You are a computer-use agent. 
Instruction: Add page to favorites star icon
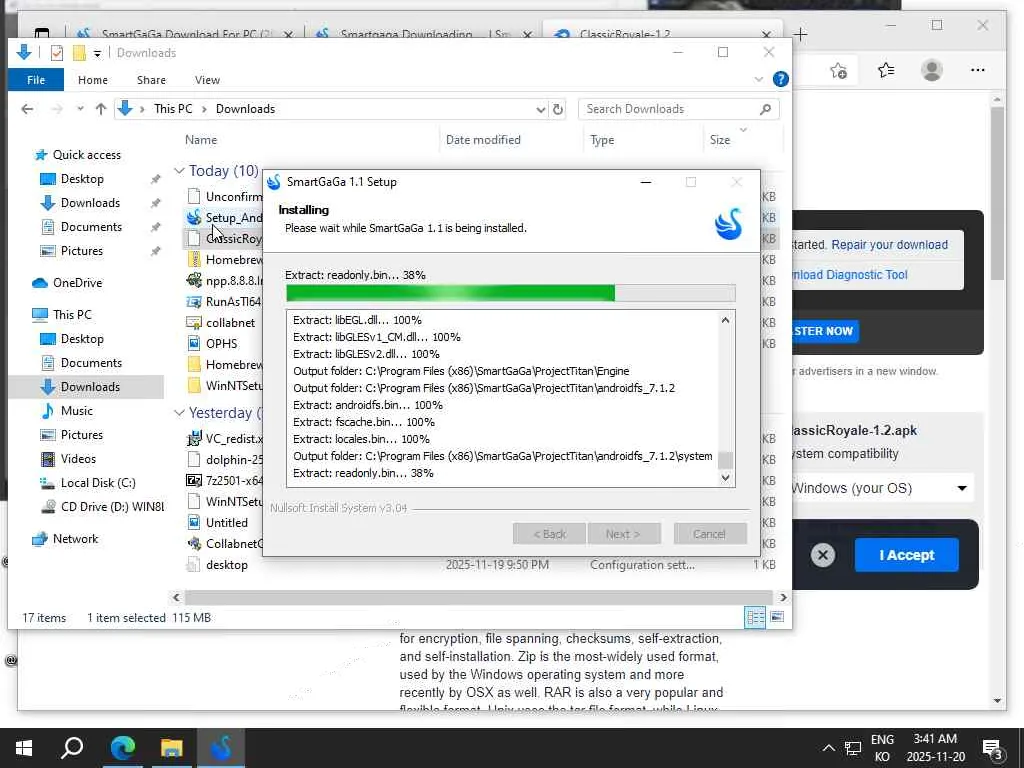(839, 70)
